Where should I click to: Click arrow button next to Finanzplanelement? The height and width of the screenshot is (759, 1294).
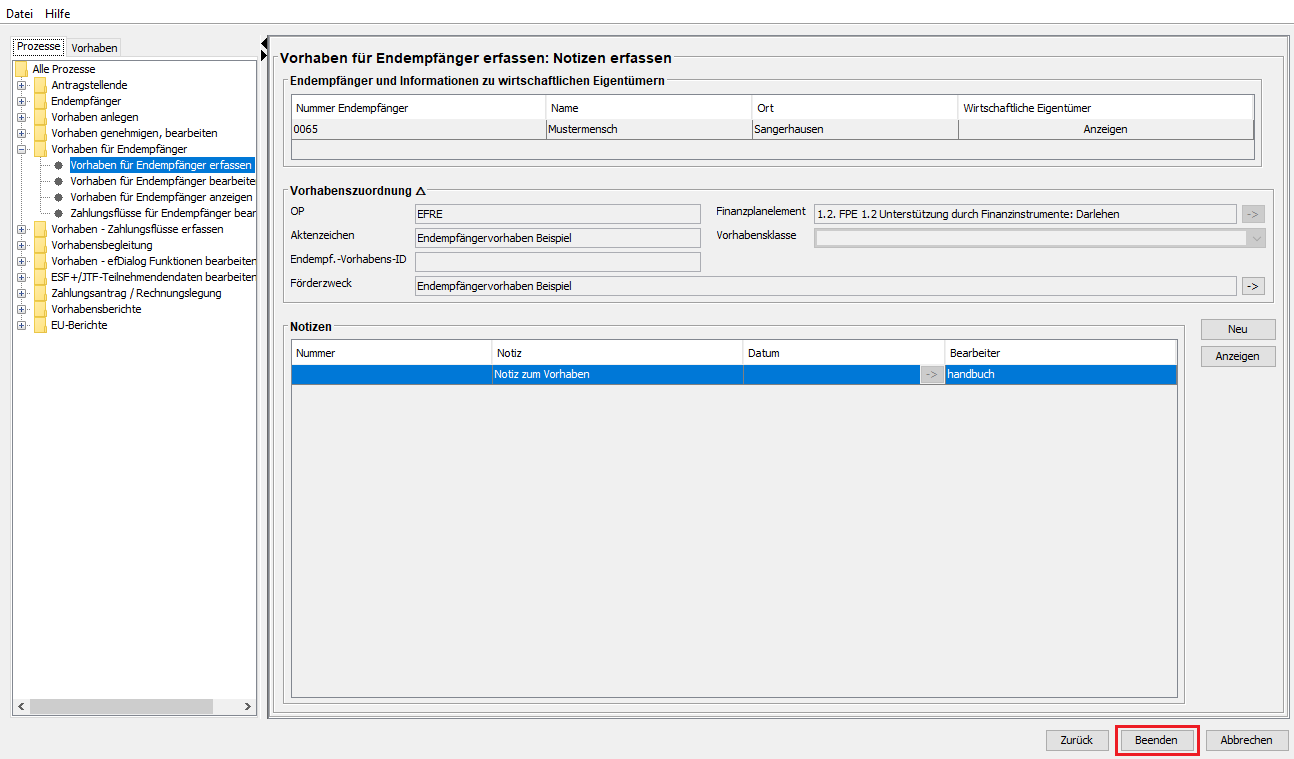1253,213
